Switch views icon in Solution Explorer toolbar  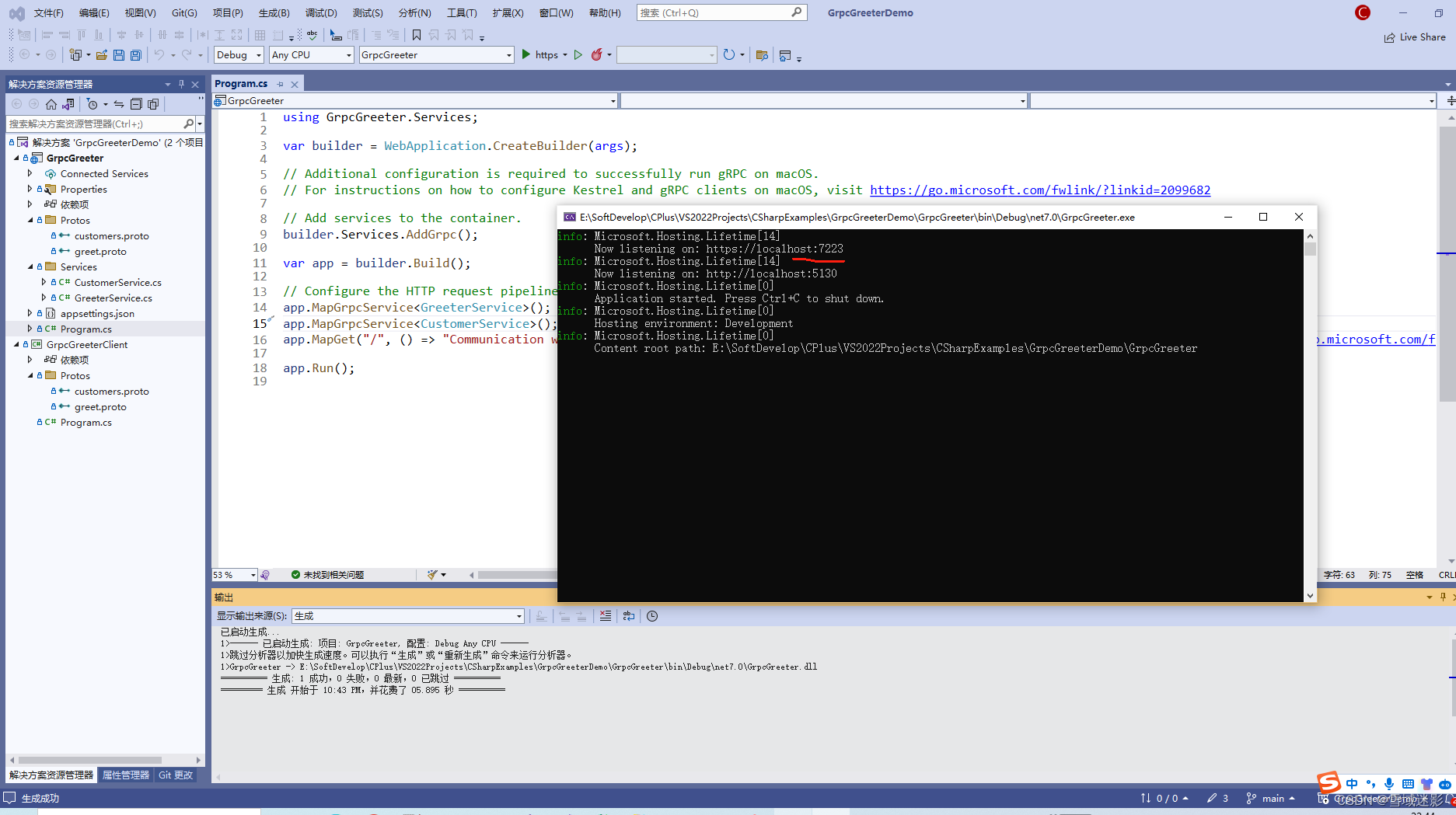(x=68, y=104)
